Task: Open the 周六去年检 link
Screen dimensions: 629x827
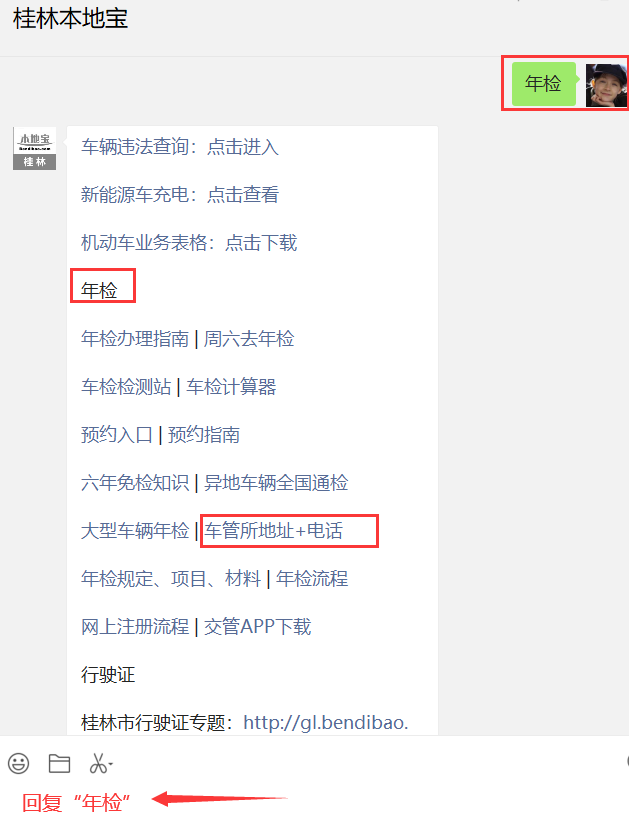Action: 249,339
